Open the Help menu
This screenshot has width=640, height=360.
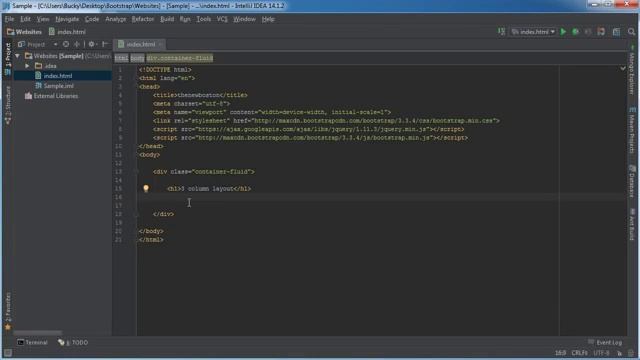[x=268, y=19]
